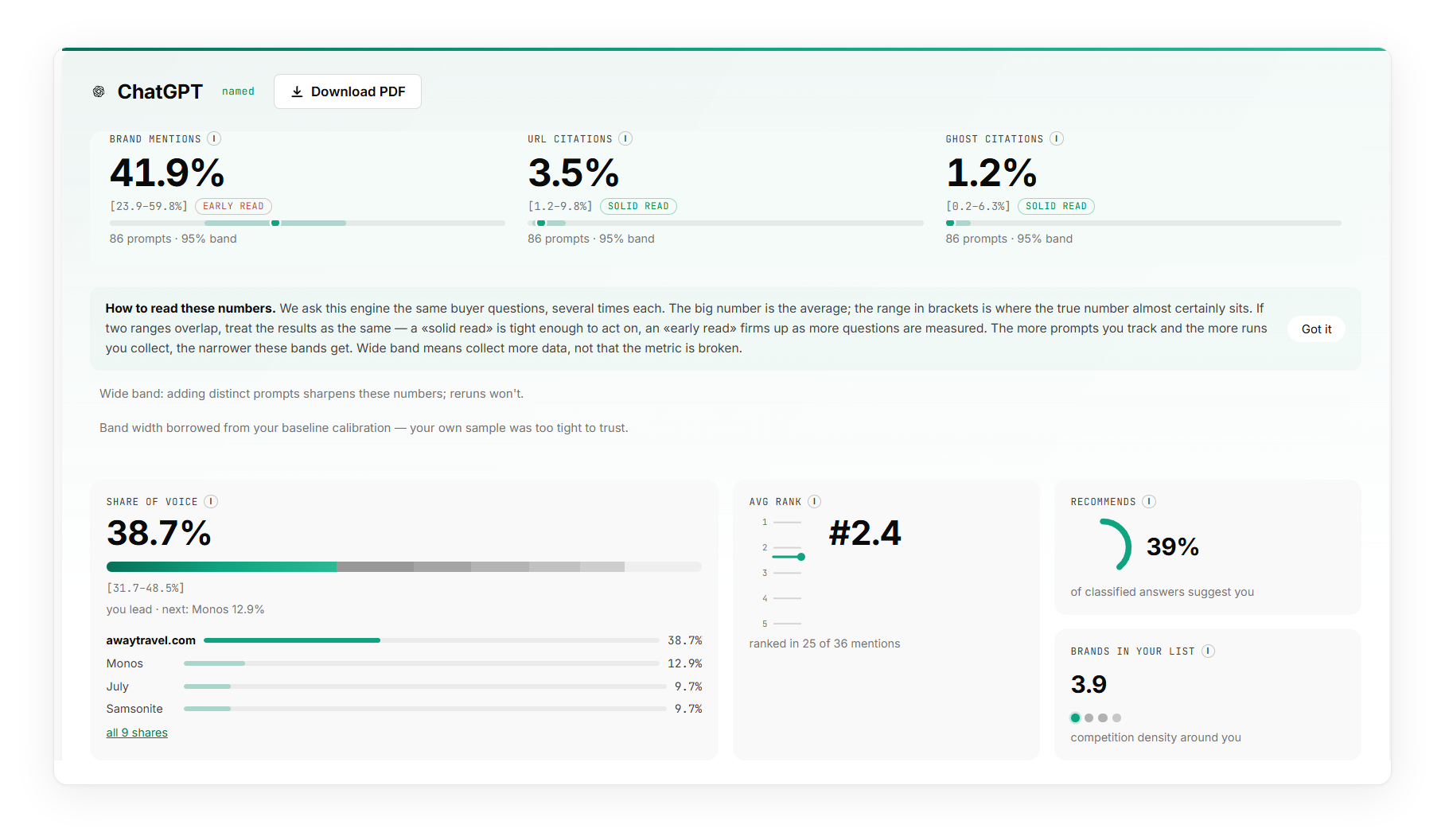Select the July row label

click(118, 686)
